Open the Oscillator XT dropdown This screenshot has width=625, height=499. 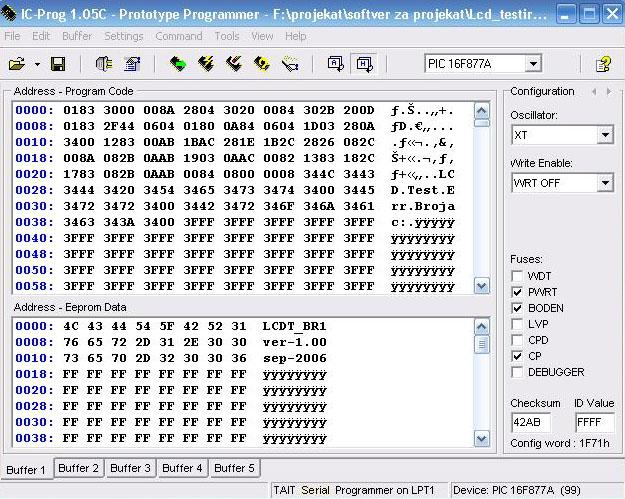(x=605, y=135)
